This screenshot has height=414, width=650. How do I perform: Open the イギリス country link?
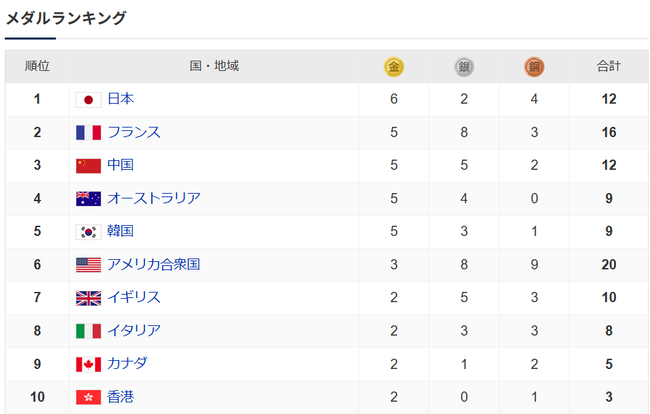pos(134,298)
